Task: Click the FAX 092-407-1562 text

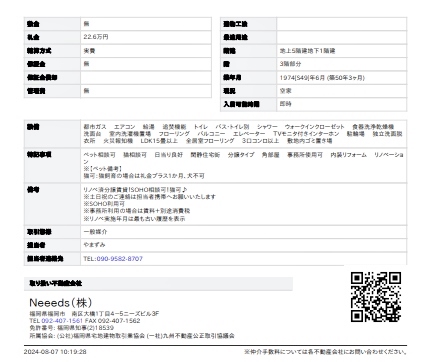Action: [113, 321]
